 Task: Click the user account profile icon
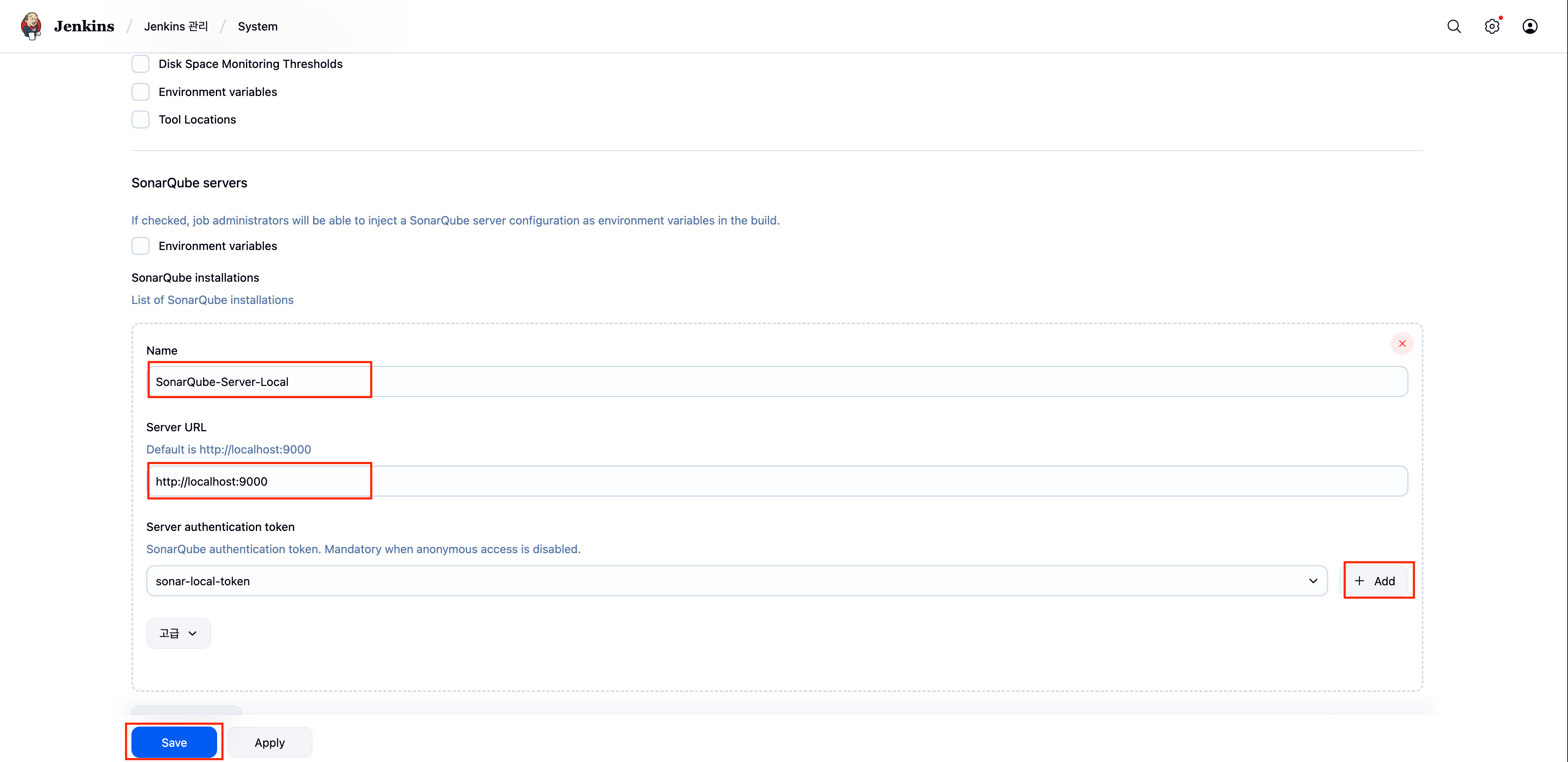pos(1530,26)
